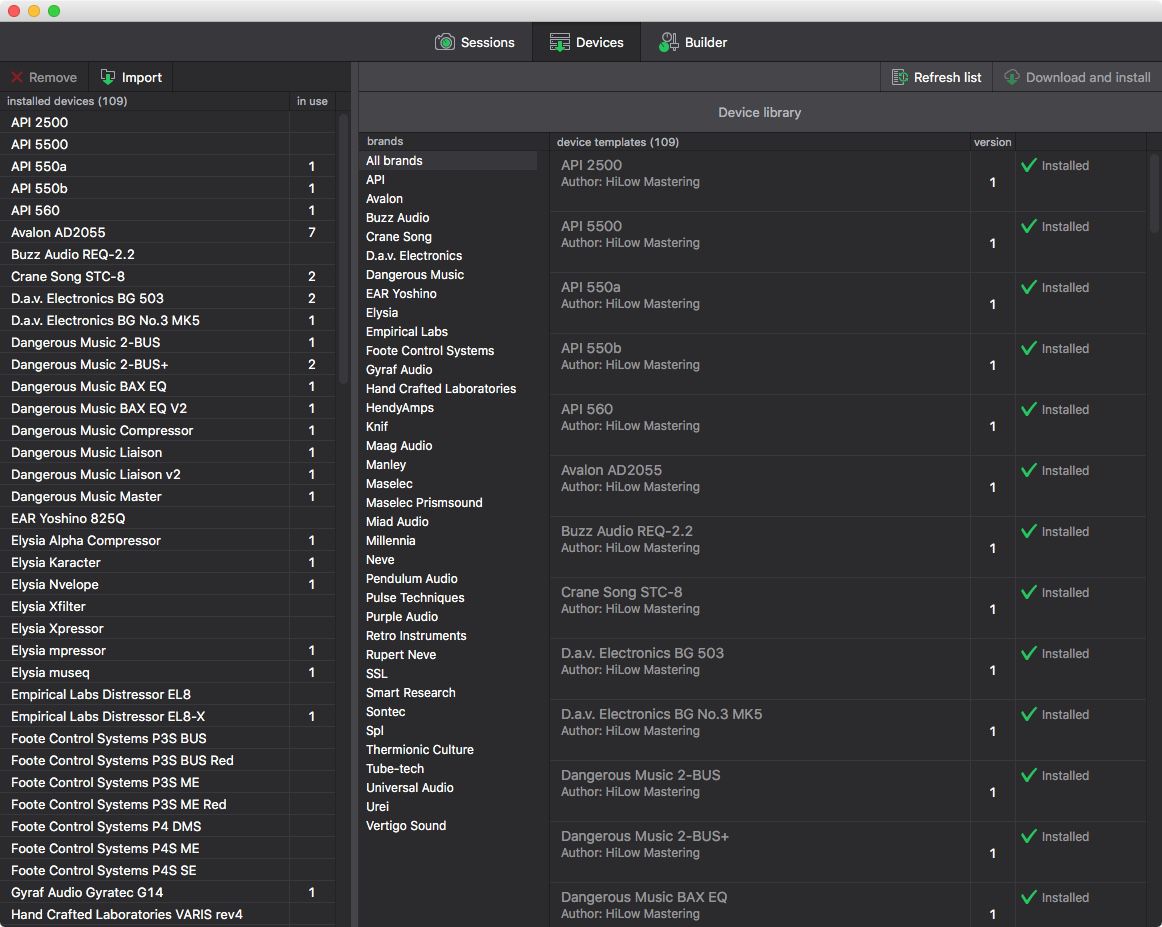Viewport: 1162px width, 927px height.
Task: Click the Refresh list button
Action: [937, 77]
